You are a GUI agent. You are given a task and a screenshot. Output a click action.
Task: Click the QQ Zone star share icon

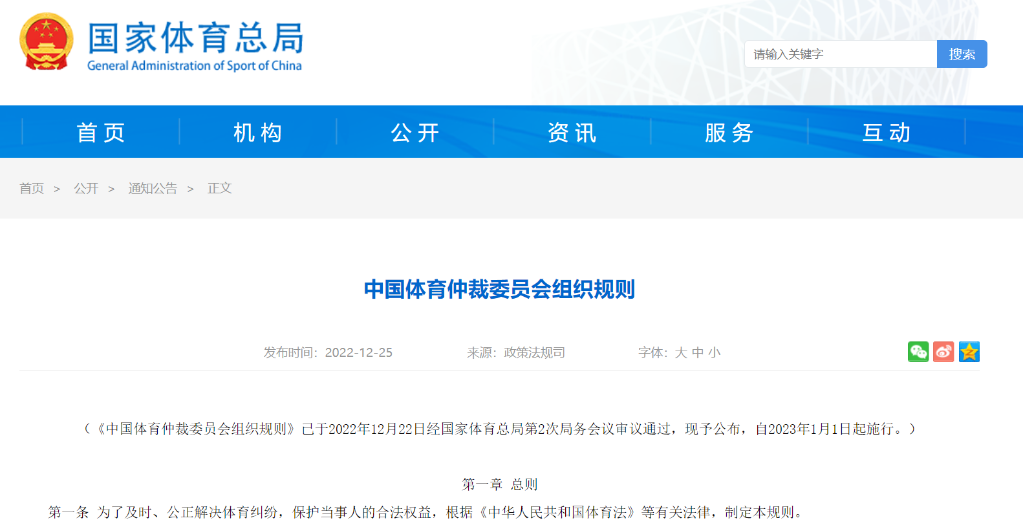[x=969, y=352]
